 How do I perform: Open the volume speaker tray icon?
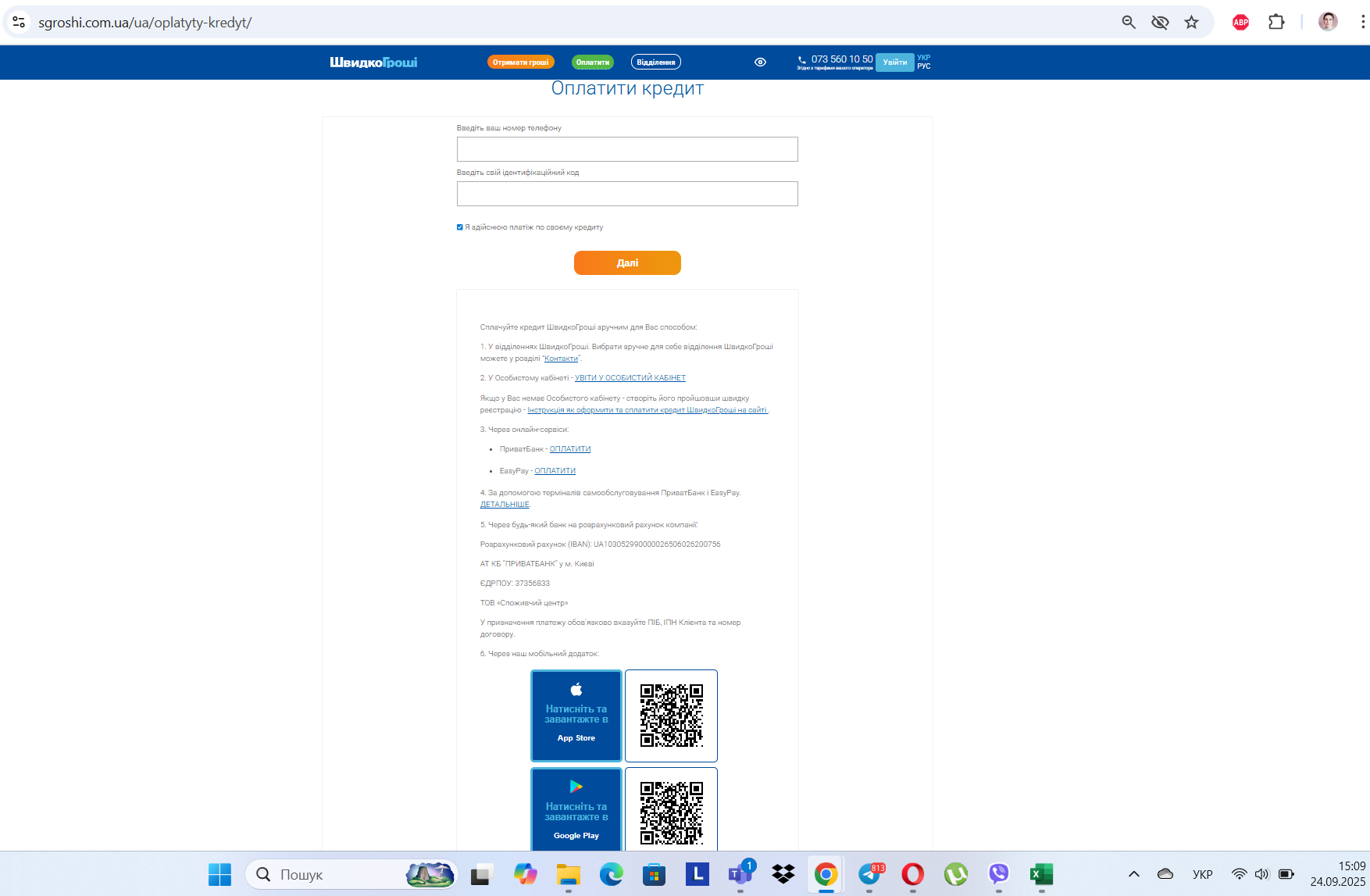pos(1261,874)
